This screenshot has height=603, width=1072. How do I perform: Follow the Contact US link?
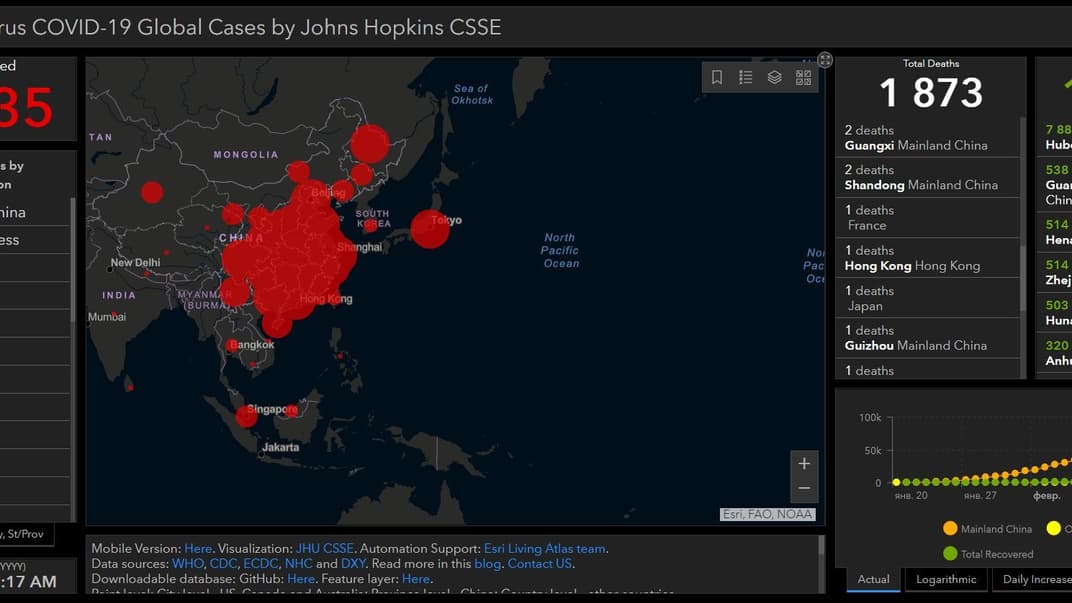point(539,563)
